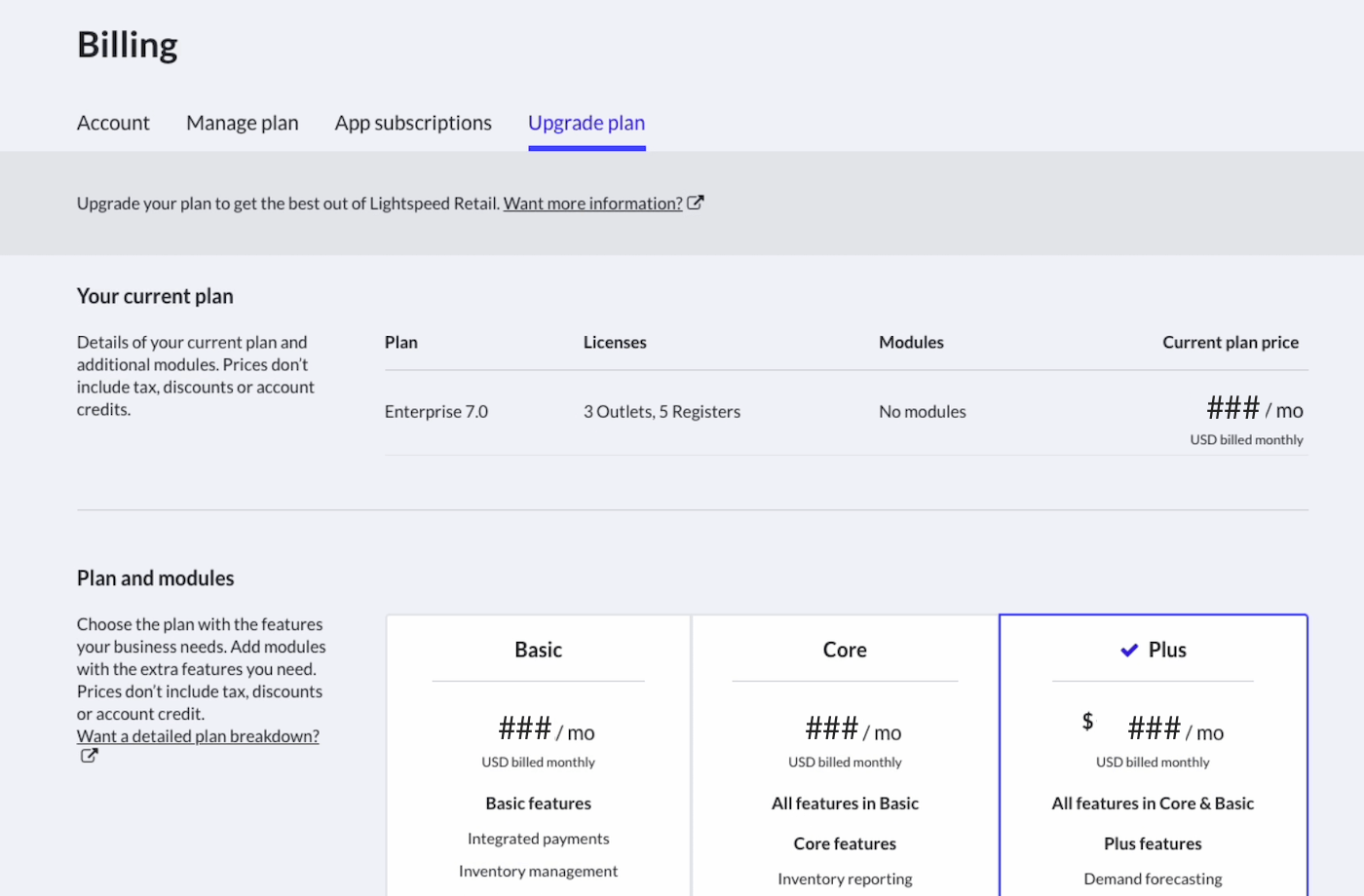
Task: Click the selected Plus plan card
Action: 1153,750
